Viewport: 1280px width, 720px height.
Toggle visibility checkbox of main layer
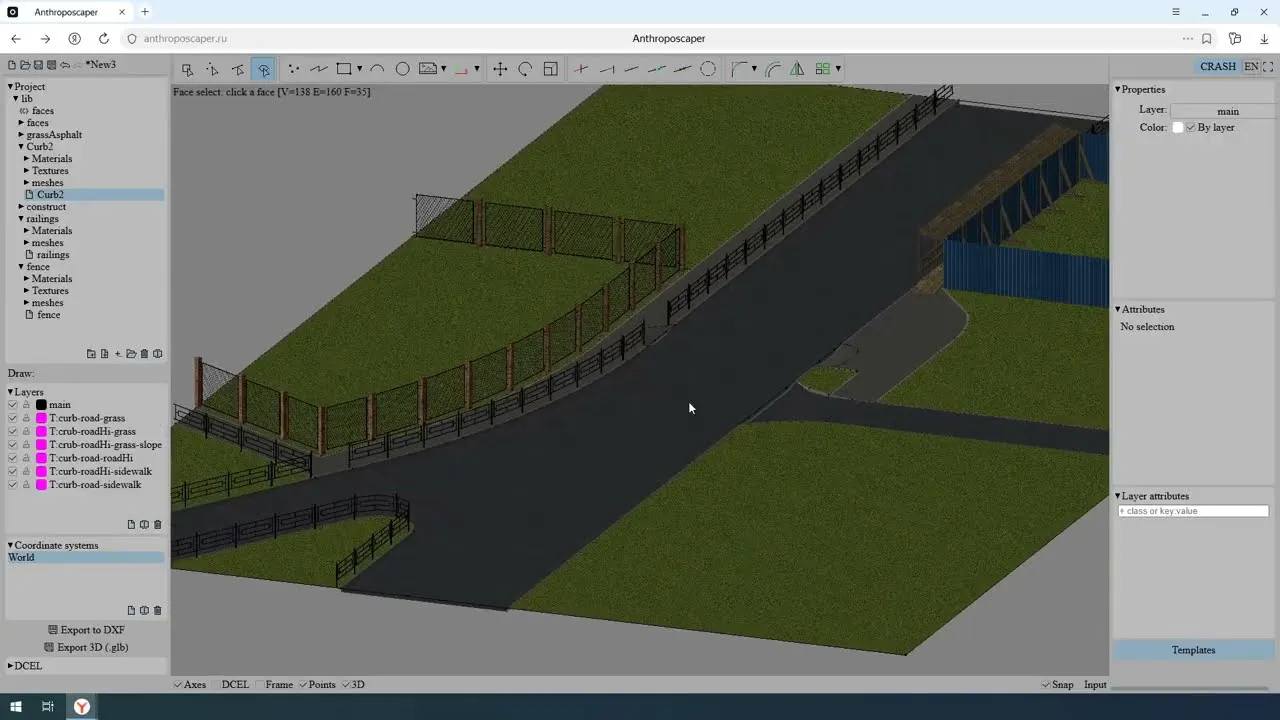click(13, 405)
